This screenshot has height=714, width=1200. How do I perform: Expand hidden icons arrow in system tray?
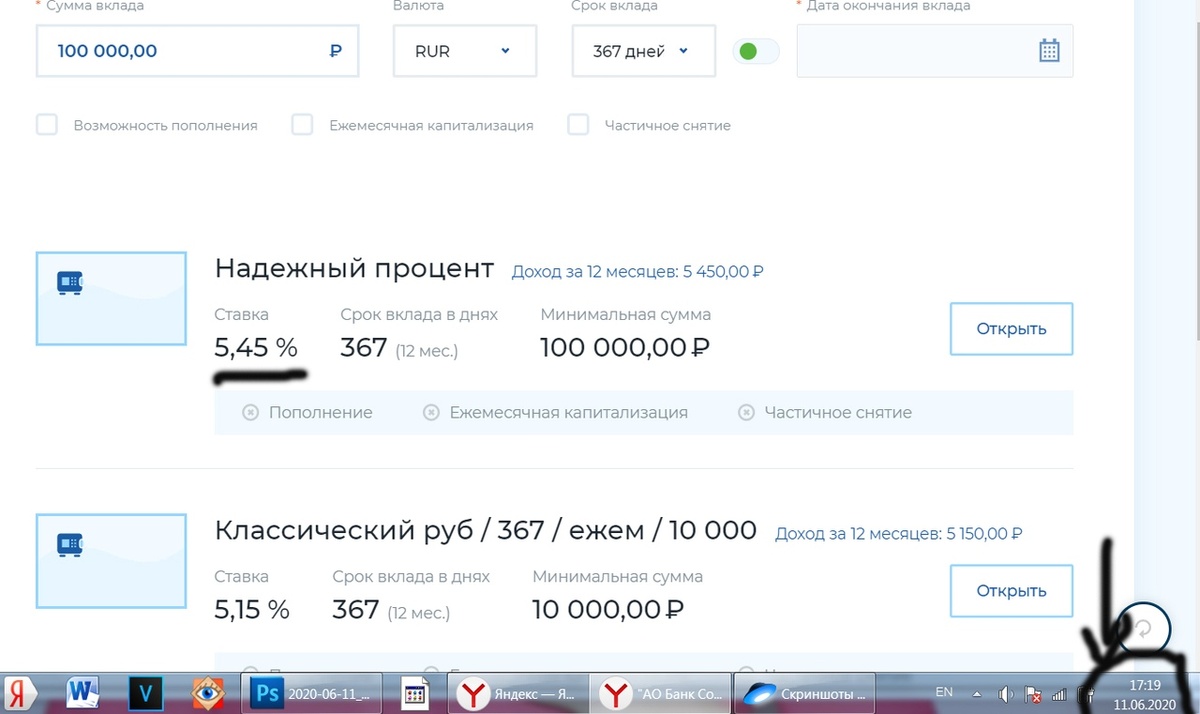(977, 693)
